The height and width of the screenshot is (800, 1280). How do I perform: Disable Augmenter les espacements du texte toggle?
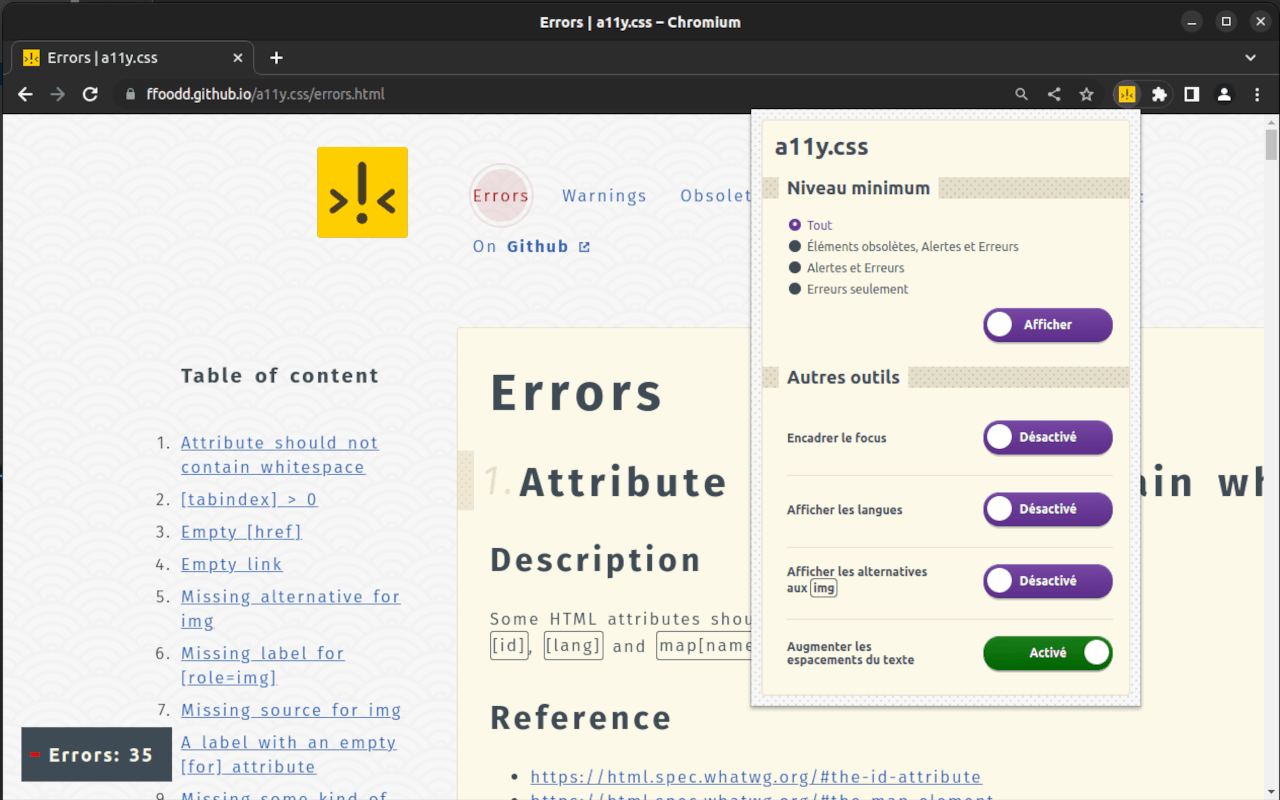[x=1047, y=653]
